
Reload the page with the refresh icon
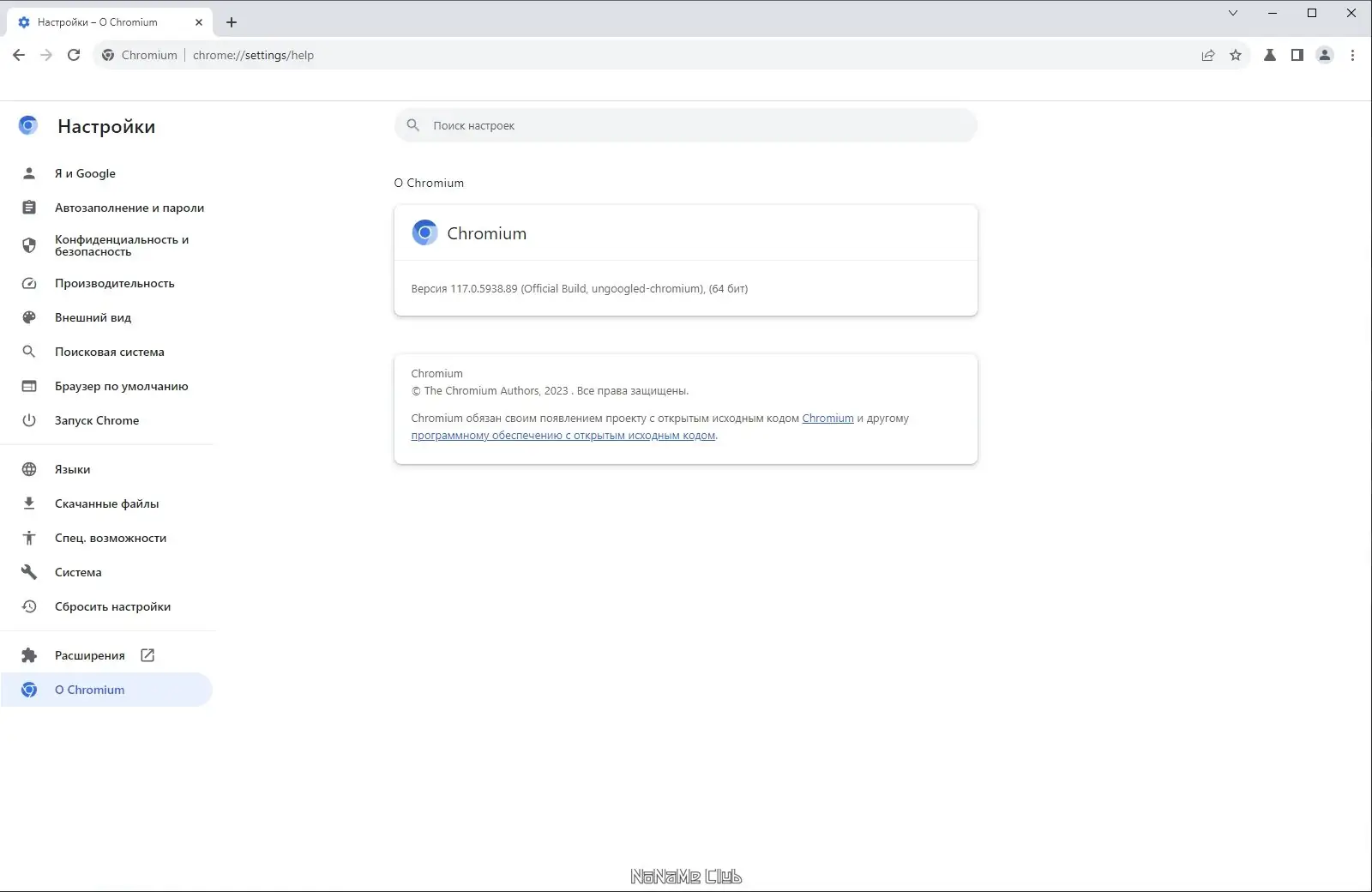74,55
